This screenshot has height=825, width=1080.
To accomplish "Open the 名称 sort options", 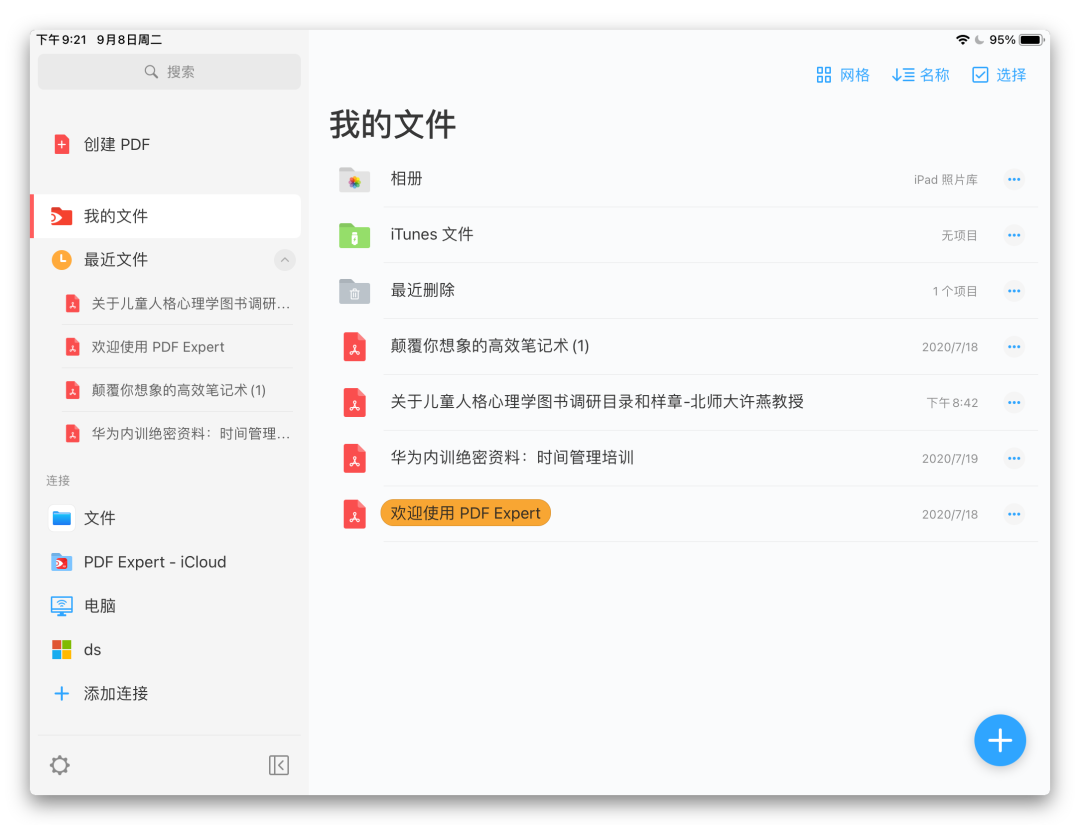I will [x=920, y=75].
